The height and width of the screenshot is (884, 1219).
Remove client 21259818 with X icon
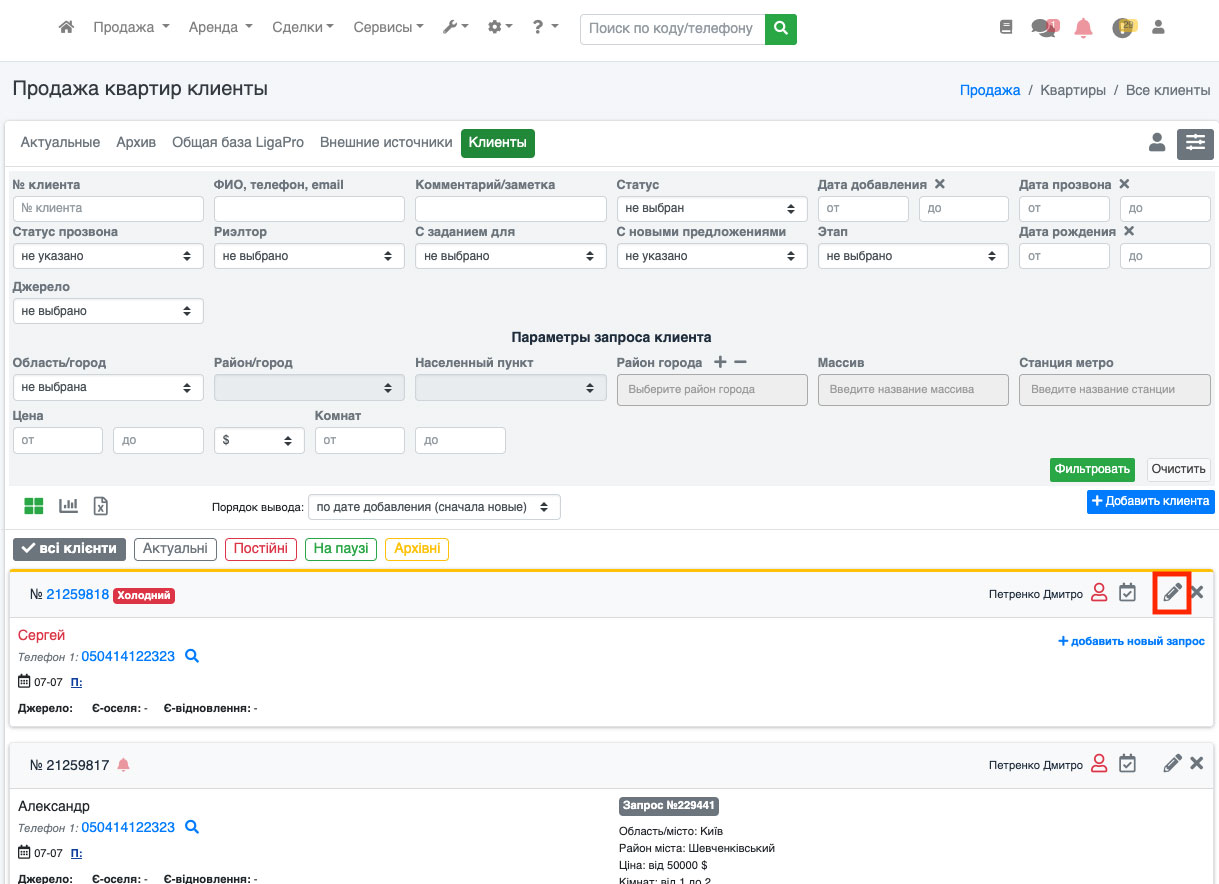[x=1197, y=593]
